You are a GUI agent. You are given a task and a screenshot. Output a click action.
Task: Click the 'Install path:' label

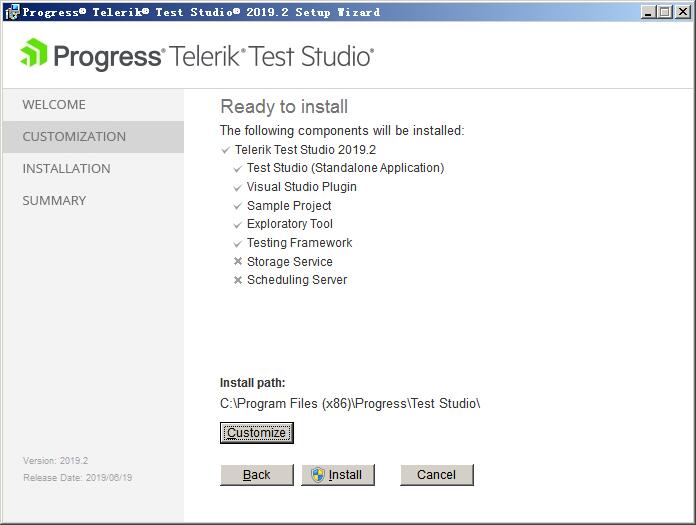(x=253, y=383)
